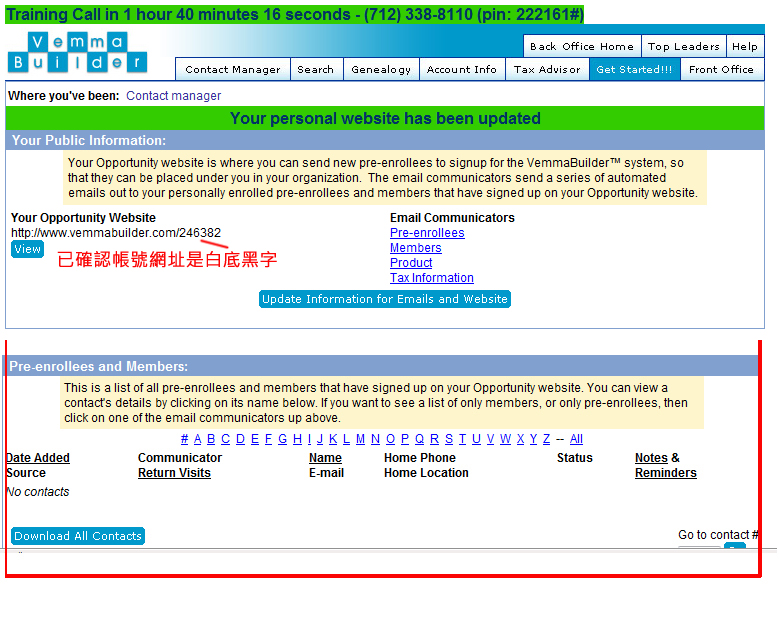Filter contacts by letter E

pyautogui.click(x=255, y=439)
